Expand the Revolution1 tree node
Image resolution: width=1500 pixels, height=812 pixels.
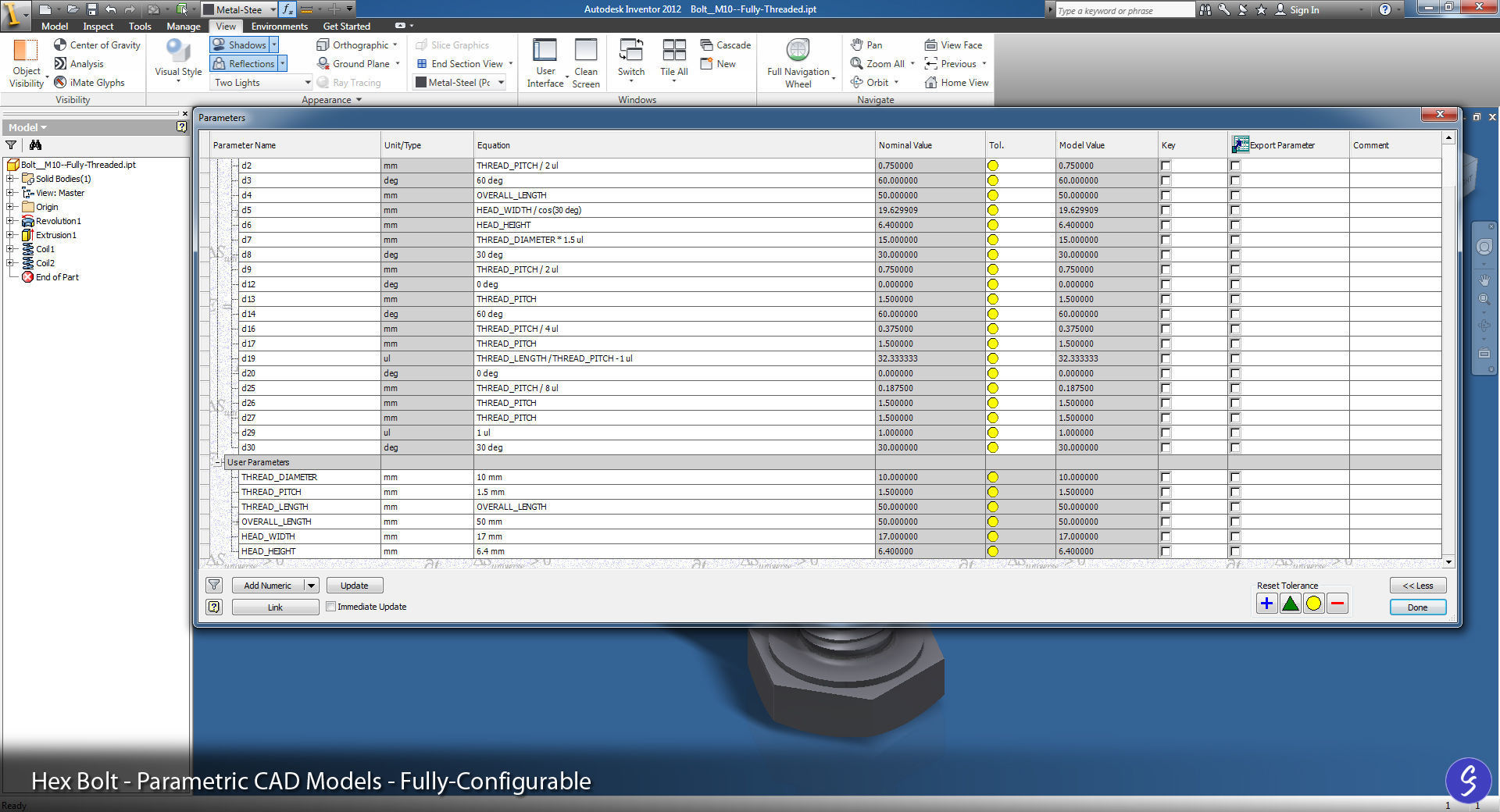10,221
